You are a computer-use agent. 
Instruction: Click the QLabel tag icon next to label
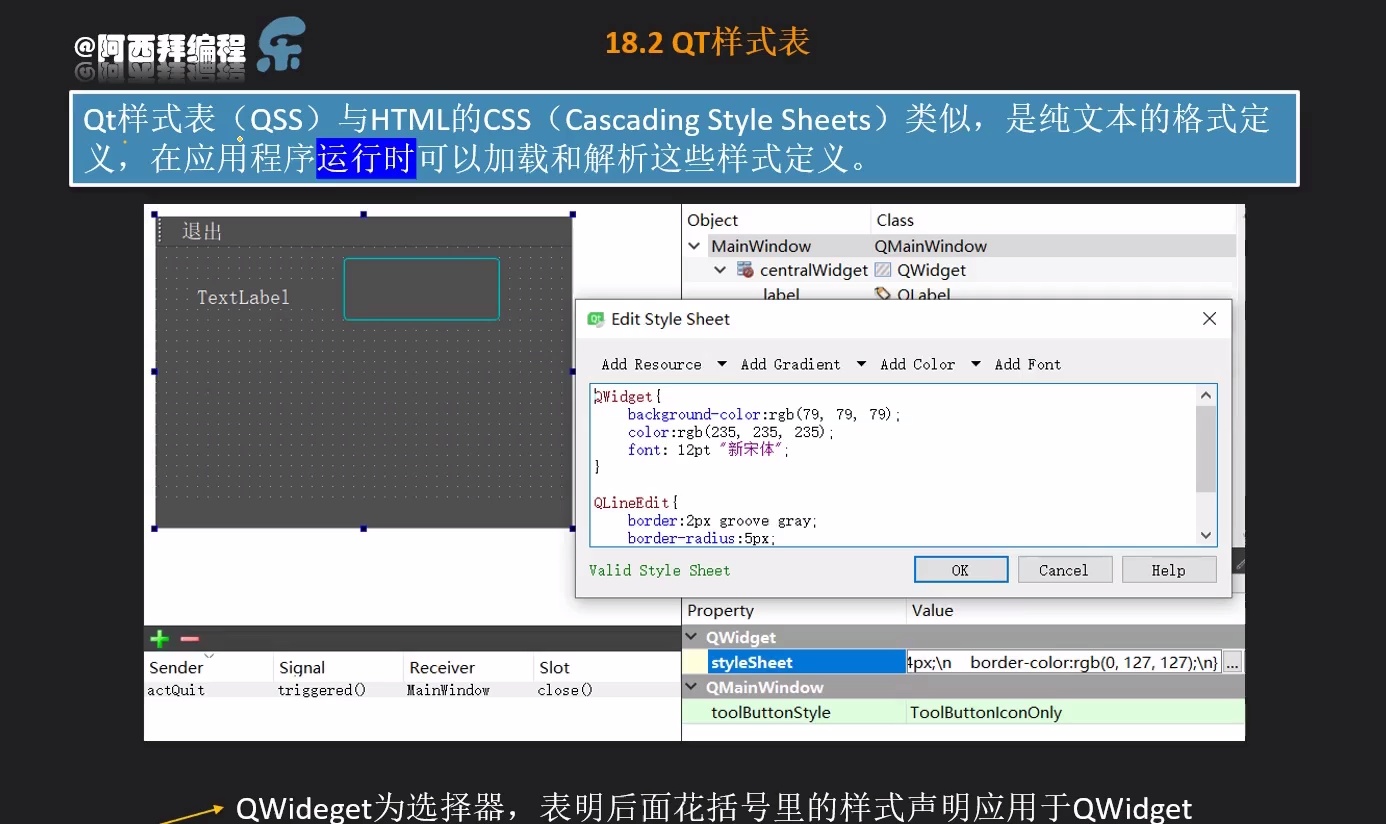coord(882,294)
